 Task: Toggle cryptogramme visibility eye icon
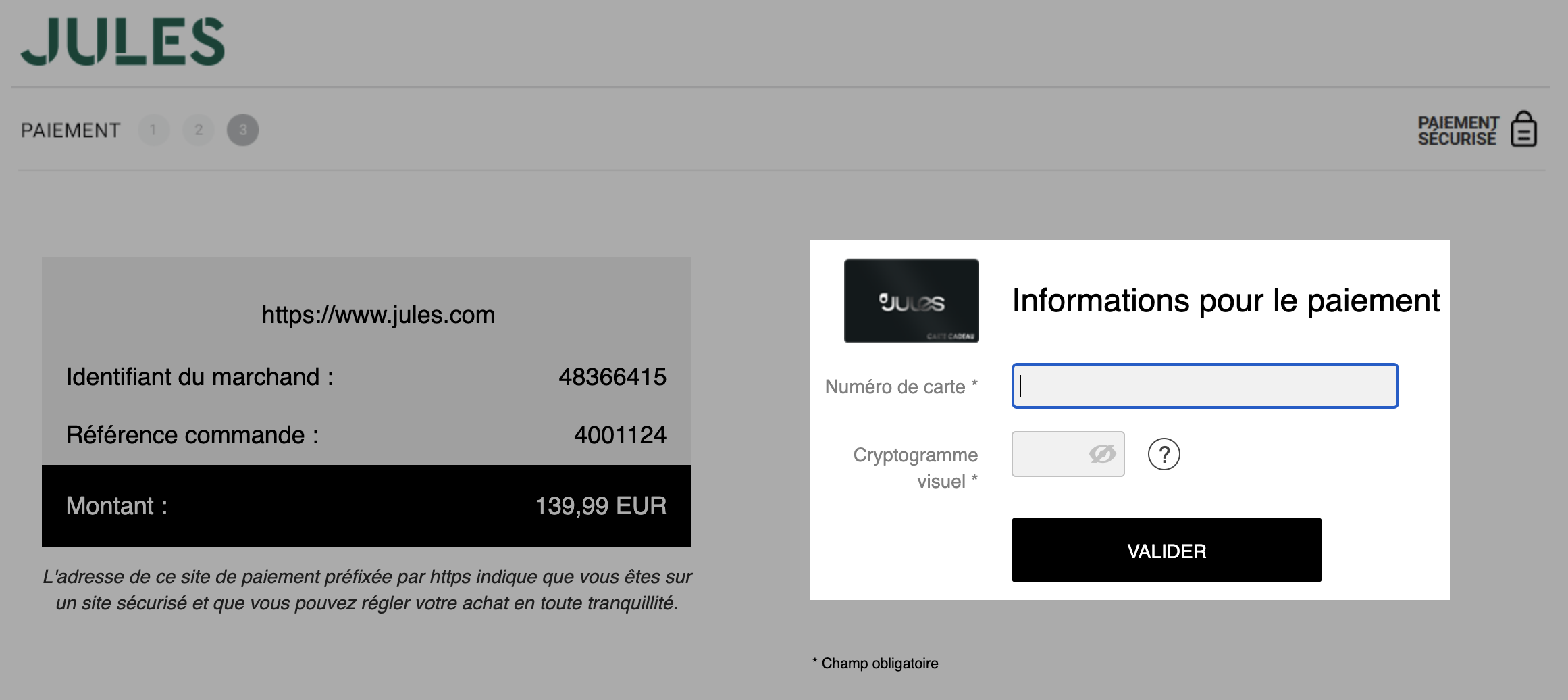[x=1102, y=454]
